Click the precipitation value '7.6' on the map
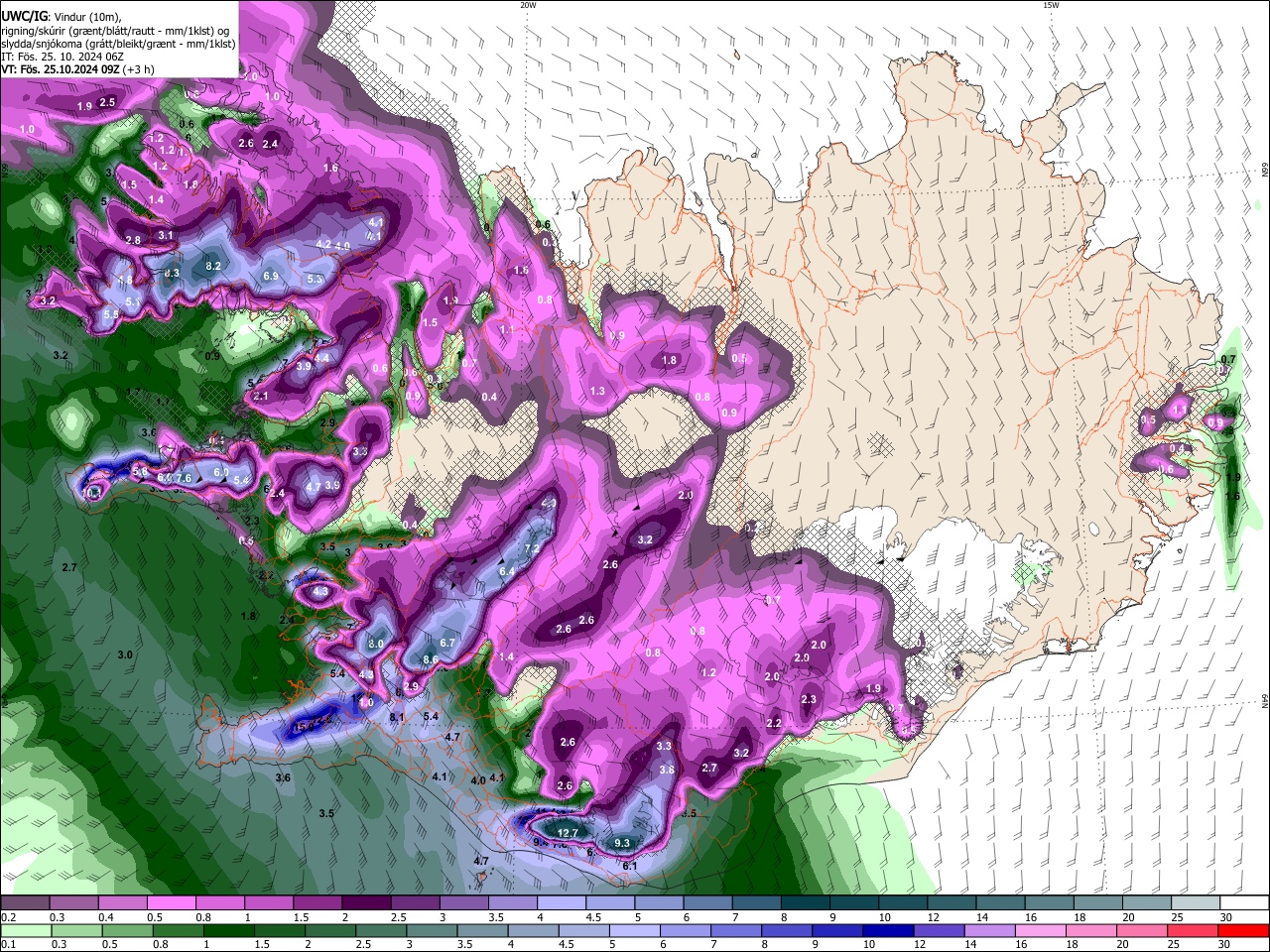This screenshot has width=1270, height=952. click(x=184, y=478)
